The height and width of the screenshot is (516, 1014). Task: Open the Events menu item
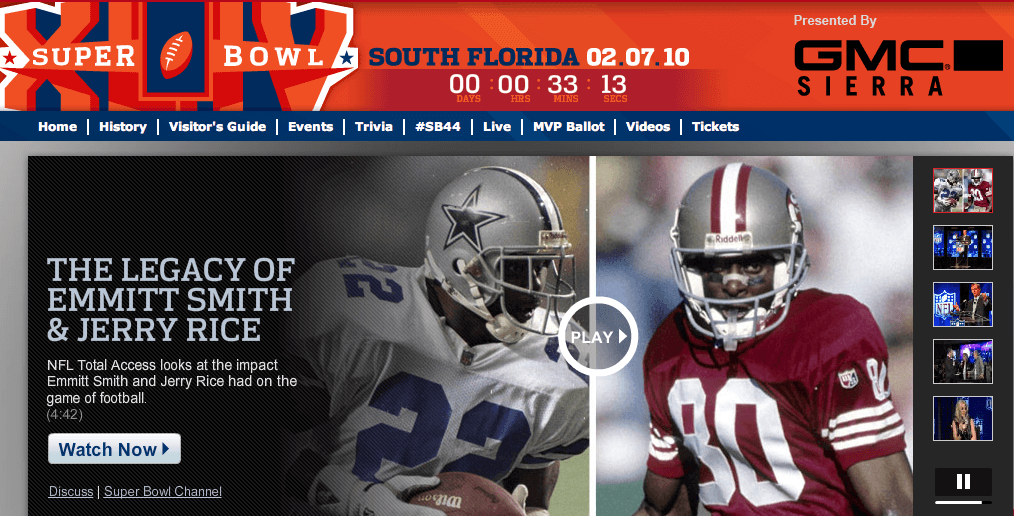coord(310,127)
